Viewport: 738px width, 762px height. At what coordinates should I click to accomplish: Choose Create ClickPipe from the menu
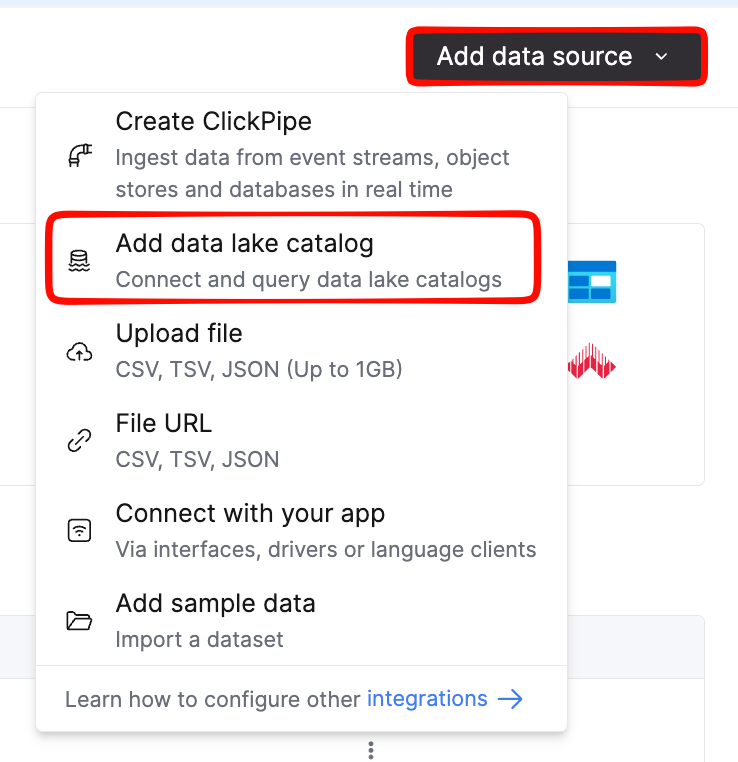point(301,154)
